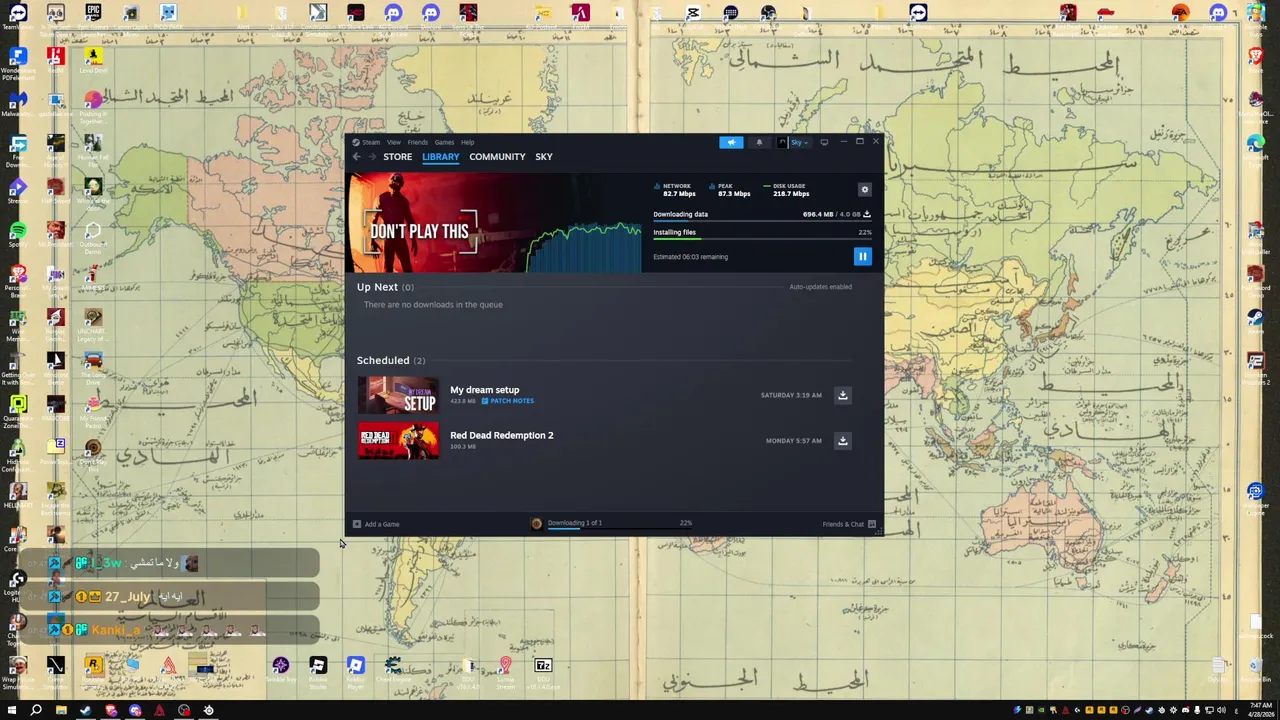Click the Downloading 1 of 1 status bar
The height and width of the screenshot is (720, 1280).
point(609,523)
